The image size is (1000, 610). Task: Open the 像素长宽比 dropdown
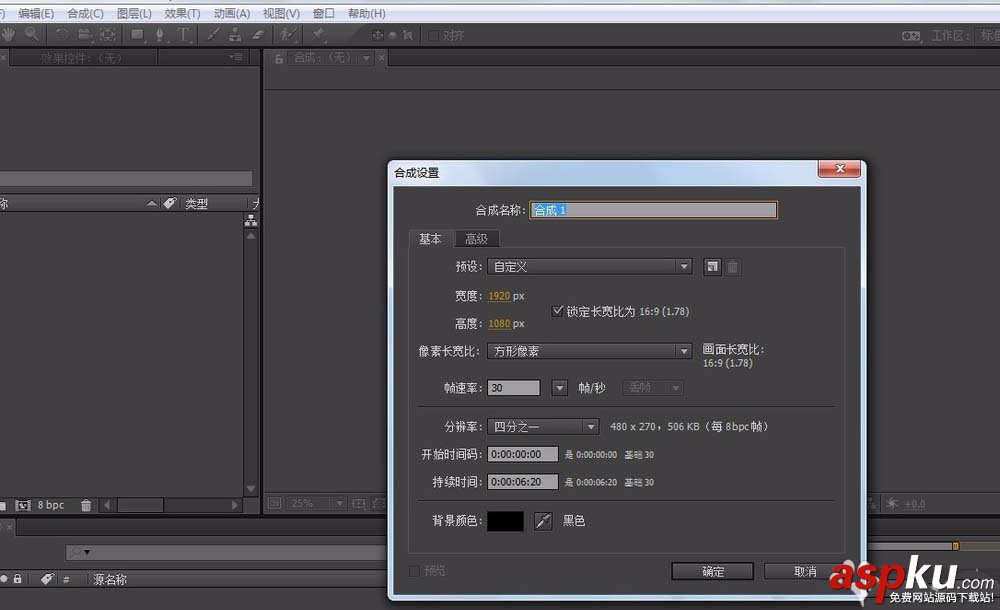[x=589, y=351]
